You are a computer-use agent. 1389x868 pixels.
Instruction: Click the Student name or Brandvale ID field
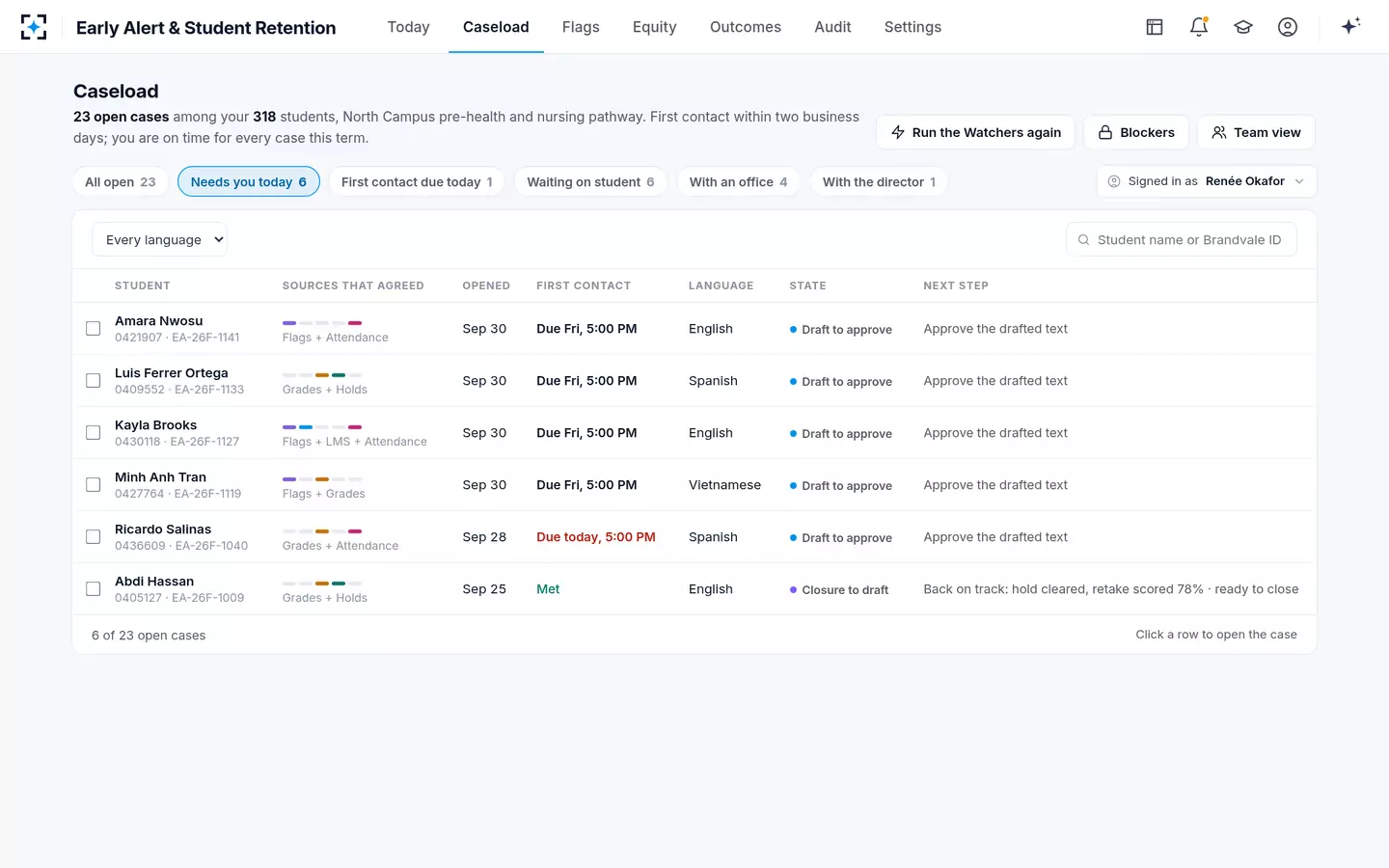click(1182, 240)
